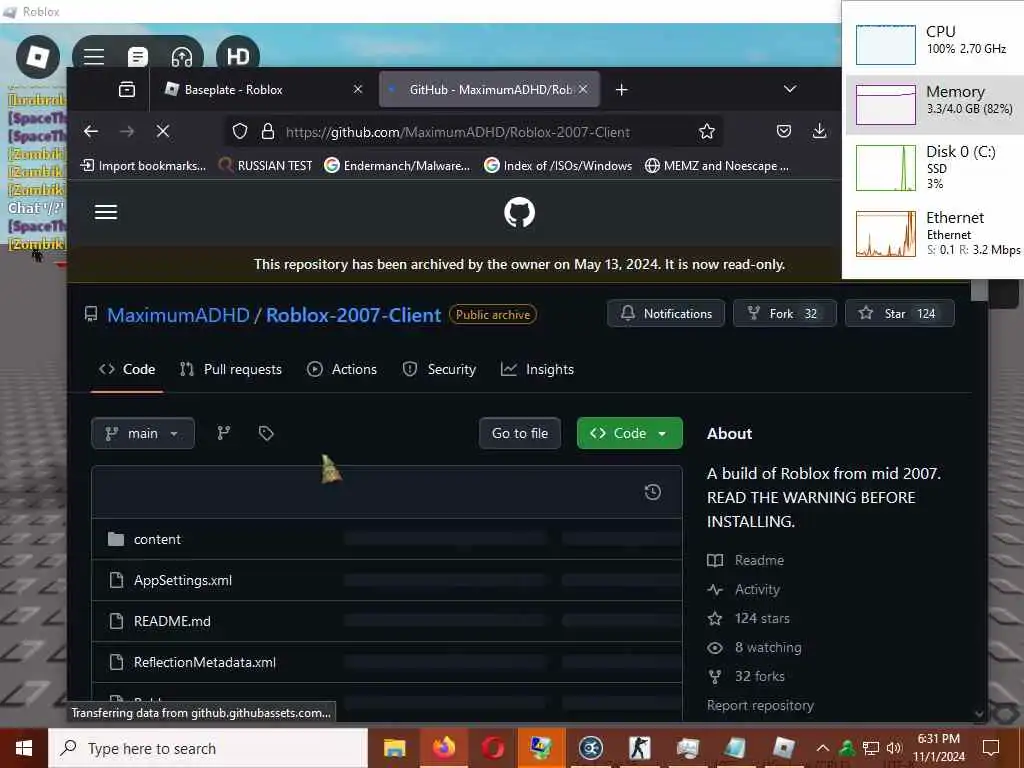Image resolution: width=1024 pixels, height=768 pixels.
Task: Open the RUSSIAN TEST bookmark
Action: tap(265, 166)
